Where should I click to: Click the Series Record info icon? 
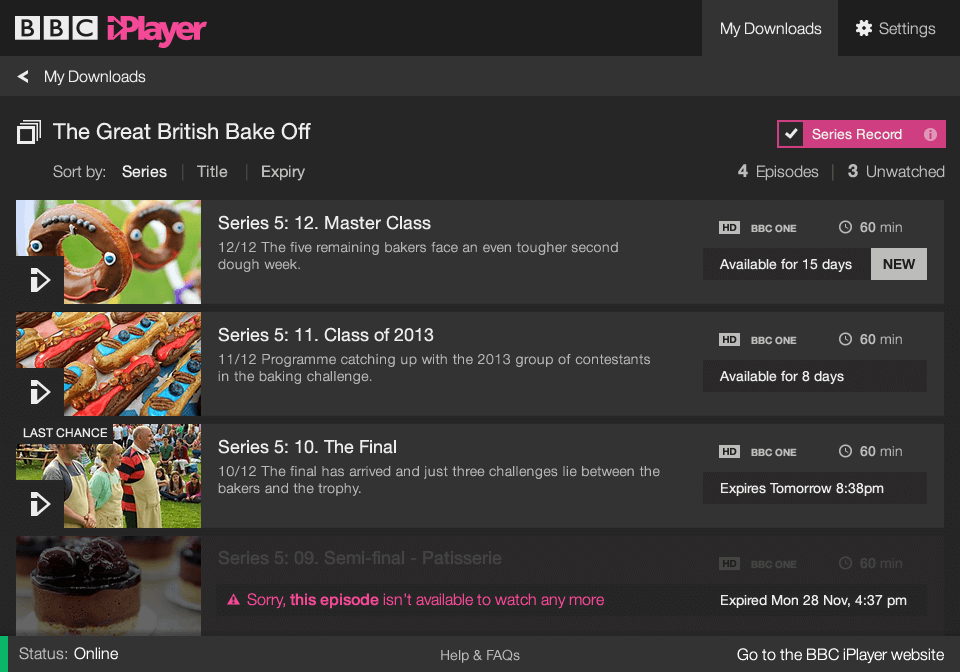point(930,134)
